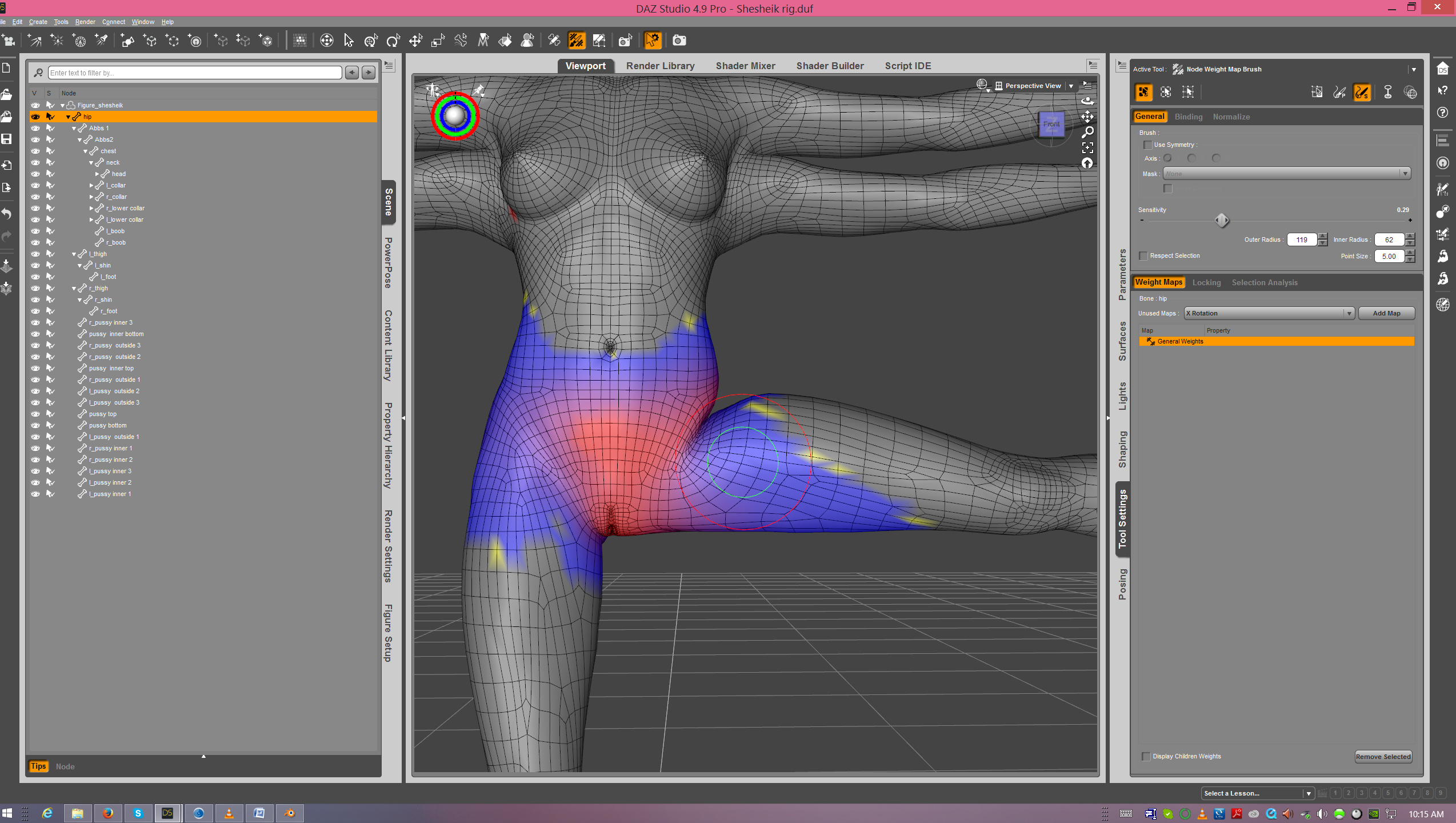
Task: Click the Add Map button
Action: (1386, 313)
